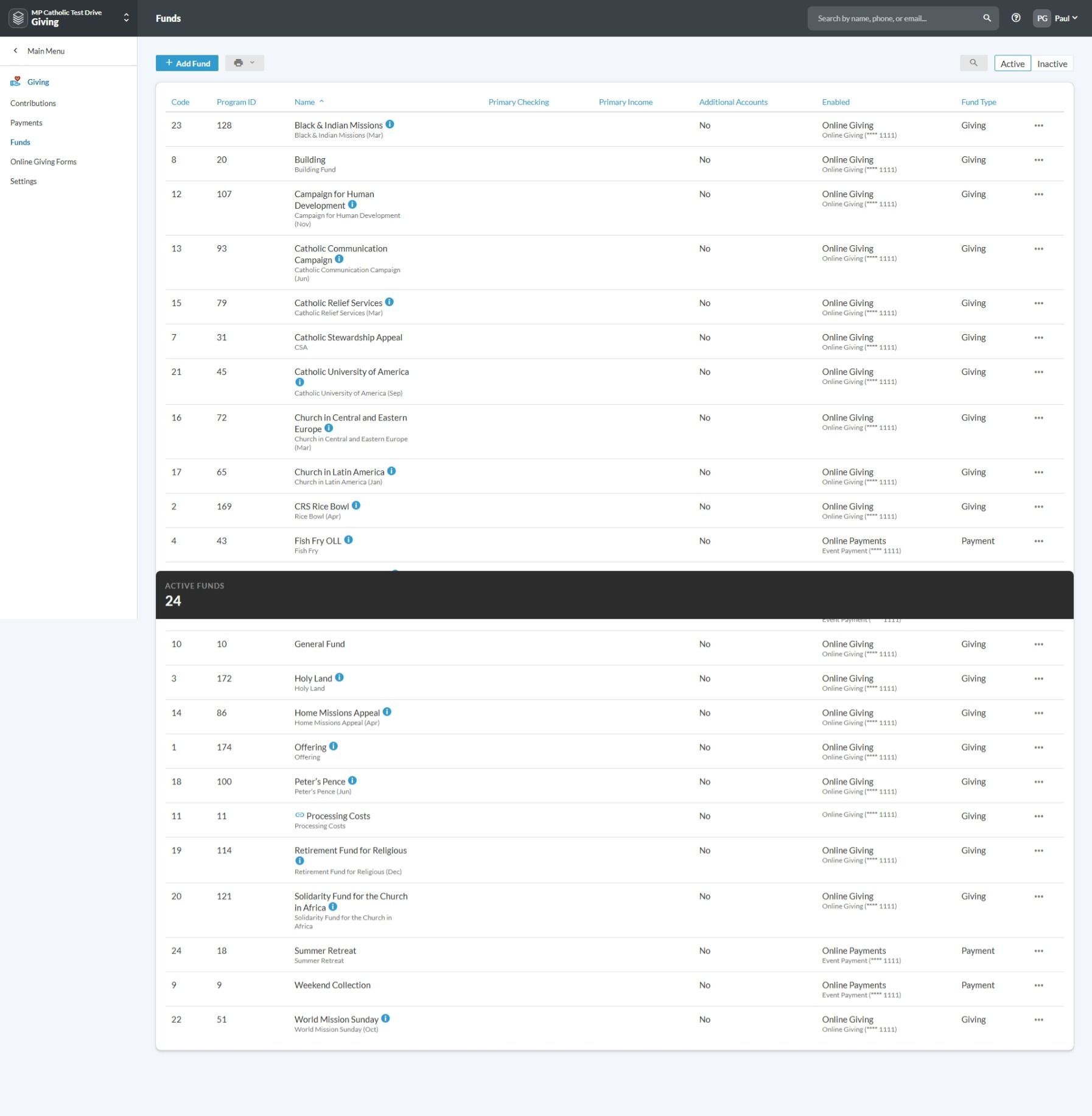Click the info icon next to Catholic Relief Services
This screenshot has width=1092, height=1116.
pyautogui.click(x=390, y=302)
